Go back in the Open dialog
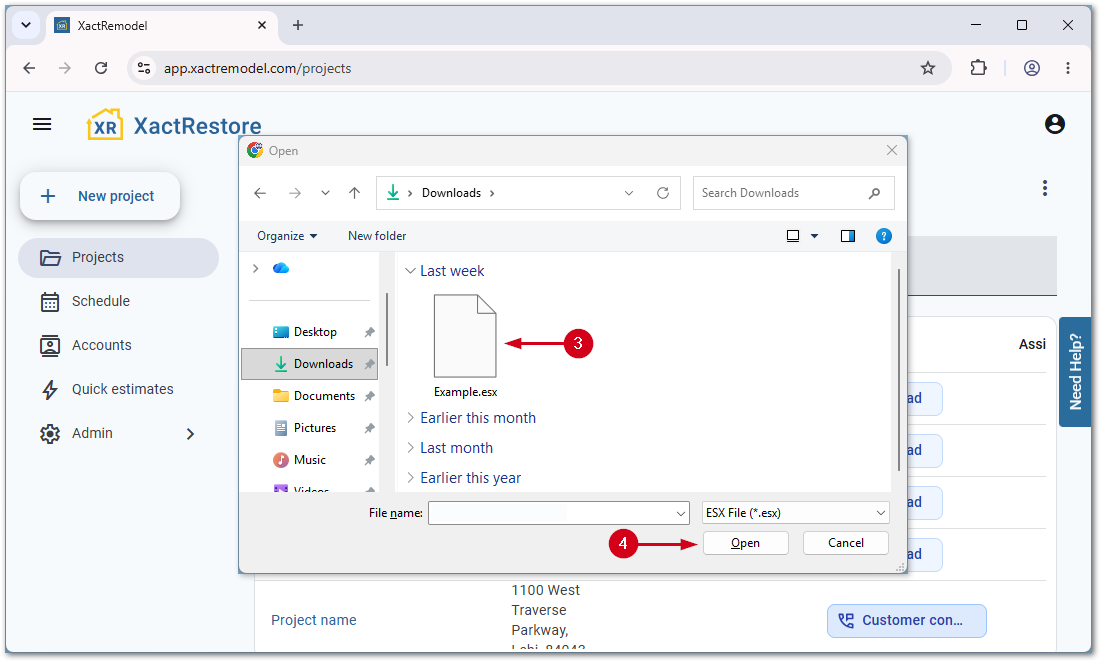1101x662 pixels. (x=260, y=193)
